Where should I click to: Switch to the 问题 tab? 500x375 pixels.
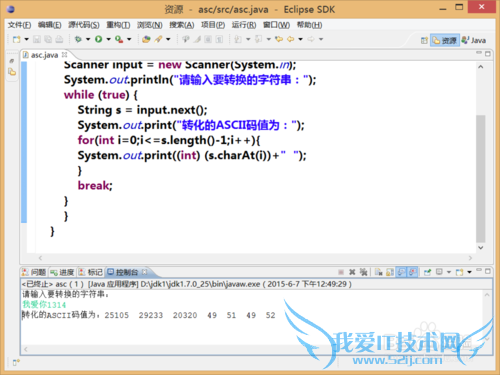click(34, 272)
